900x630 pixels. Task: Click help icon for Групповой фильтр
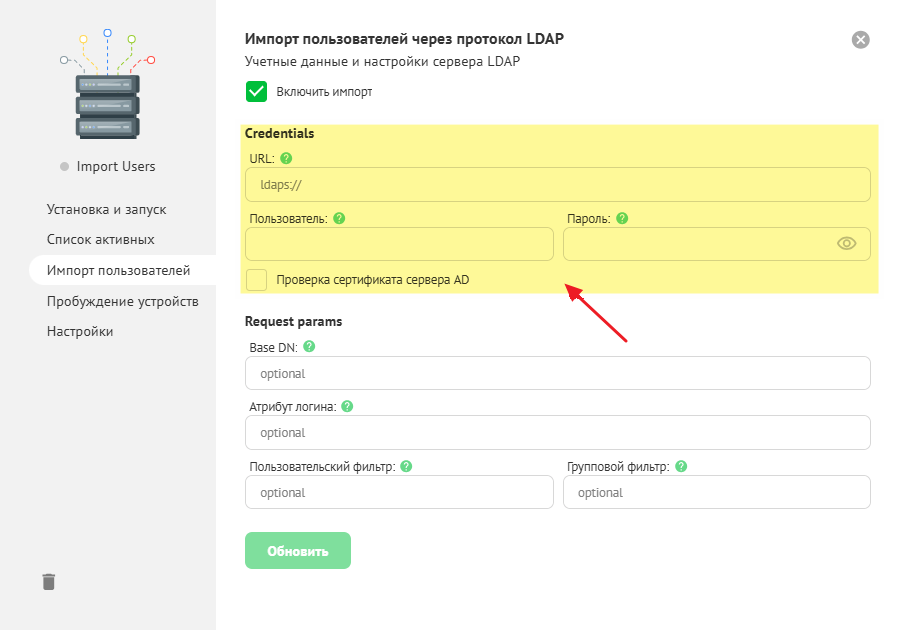pos(680,466)
